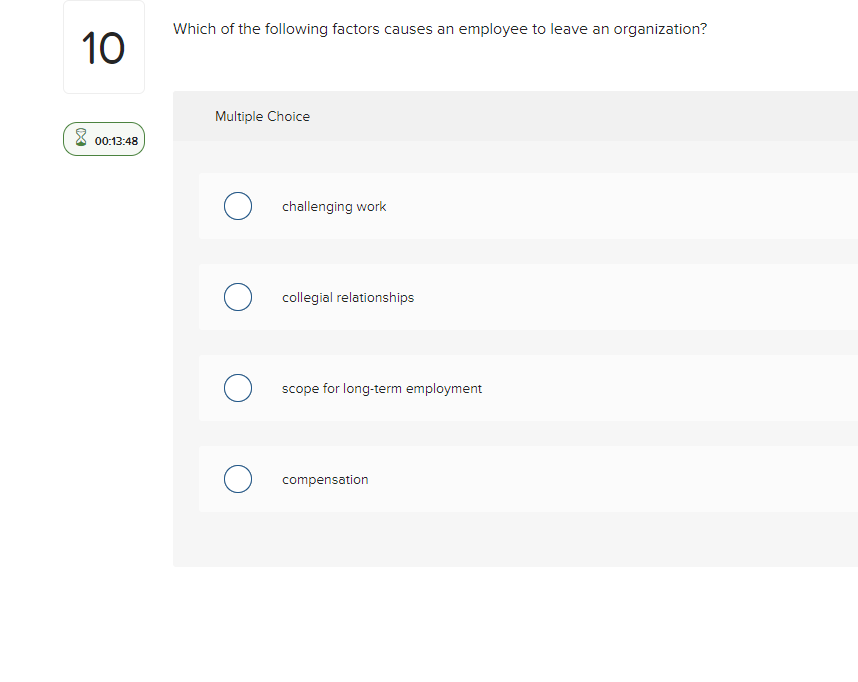
Task: Click the white card containing number 10
Action: (104, 47)
